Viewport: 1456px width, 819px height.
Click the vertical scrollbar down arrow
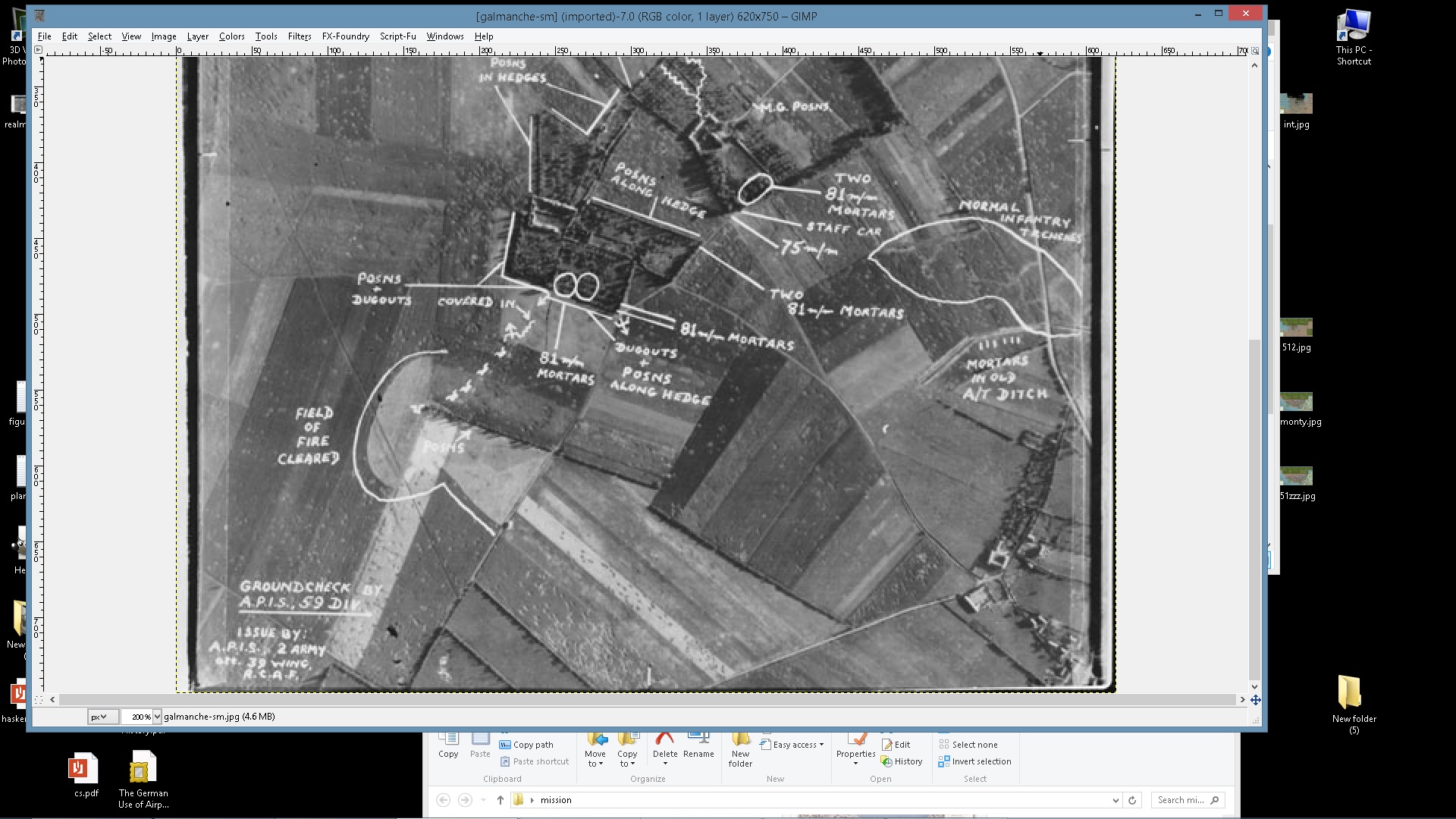1255,686
